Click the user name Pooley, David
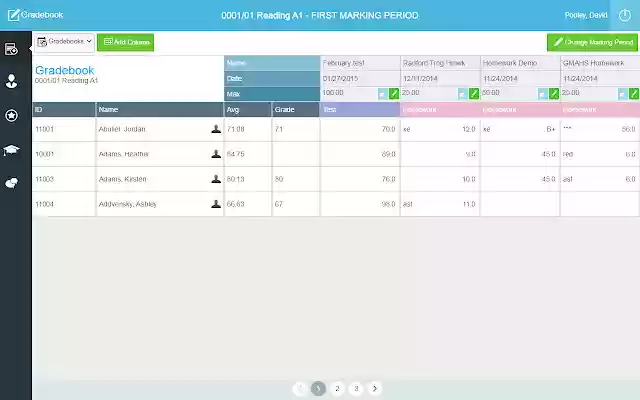This screenshot has height=400, width=640. 586,15
